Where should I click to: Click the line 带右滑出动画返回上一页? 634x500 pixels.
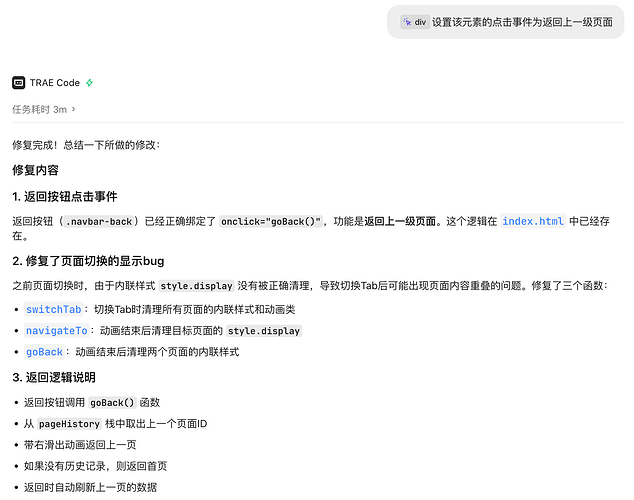tap(80, 445)
